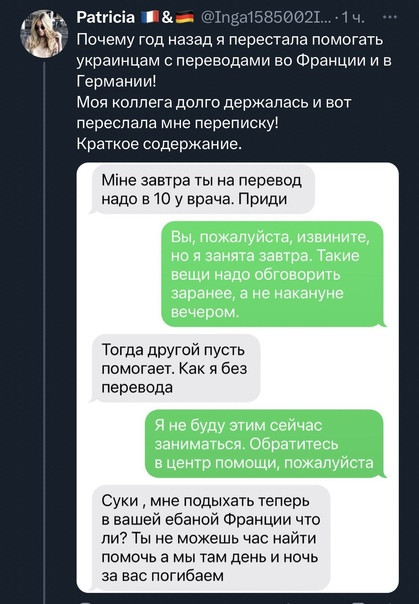
Task: Tap the green bubble 'Вы, пожалуйста, извините'
Action: (x=272, y=274)
